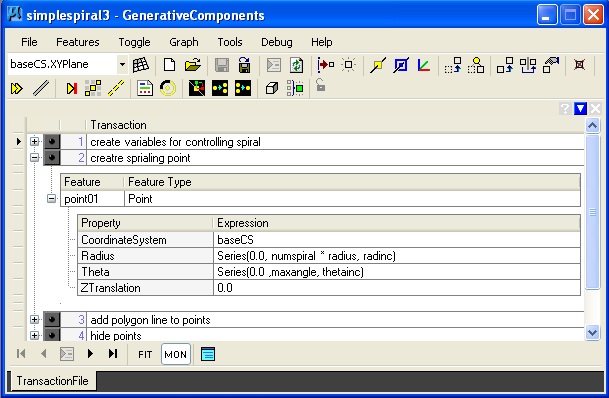Viewport: 609px width, 398px height.
Task: Open the File menu
Action: click(29, 42)
